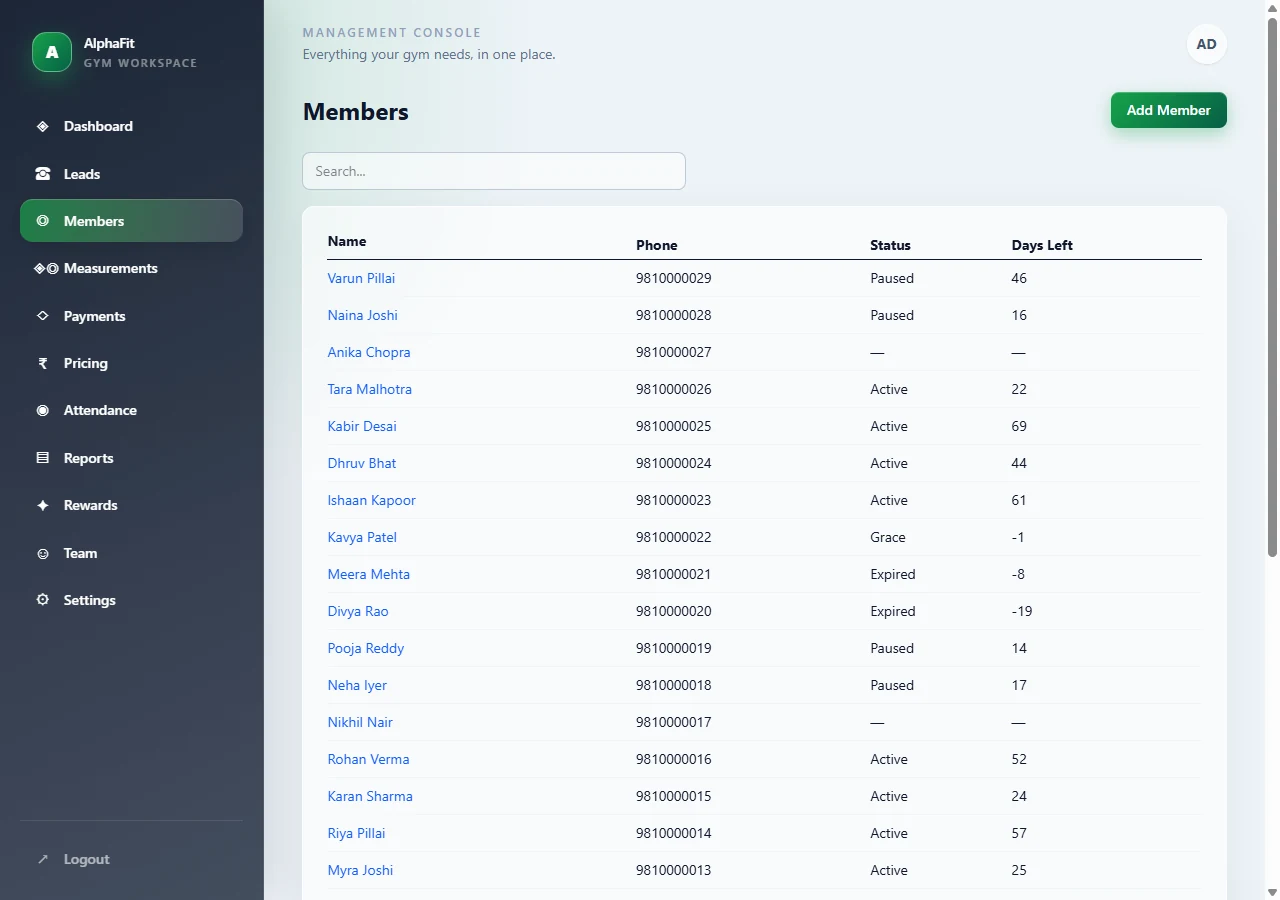Screen dimensions: 1280x900
Task: Click the Payments diamond outline icon
Action: point(42,316)
